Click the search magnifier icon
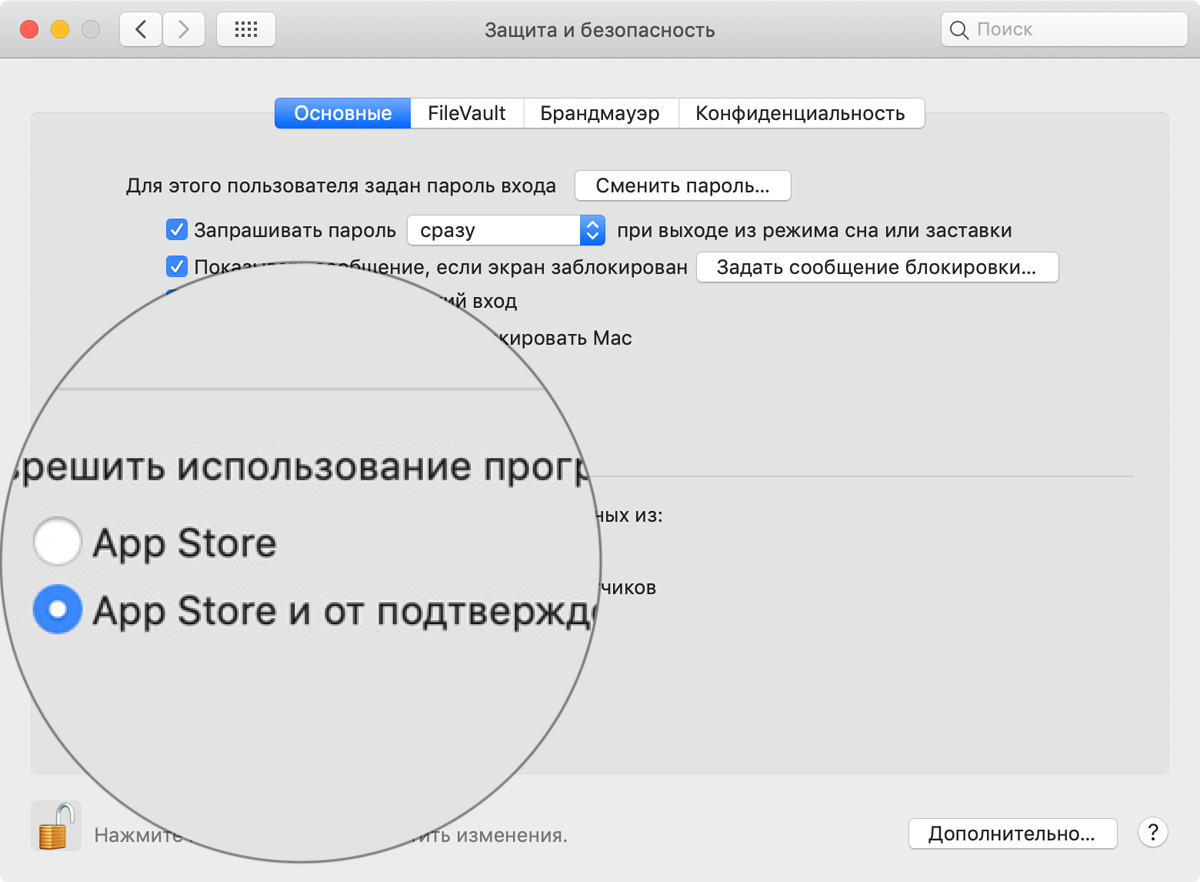Screen dimensions: 1200x882 coord(959,30)
